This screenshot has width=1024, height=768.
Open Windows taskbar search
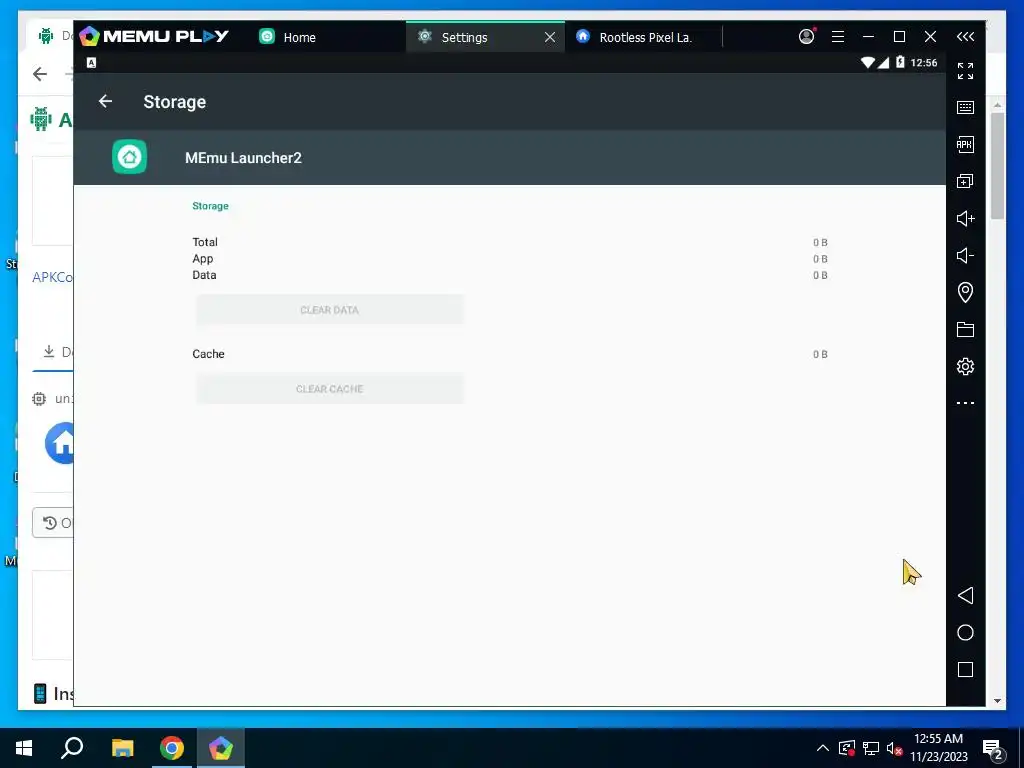72,748
